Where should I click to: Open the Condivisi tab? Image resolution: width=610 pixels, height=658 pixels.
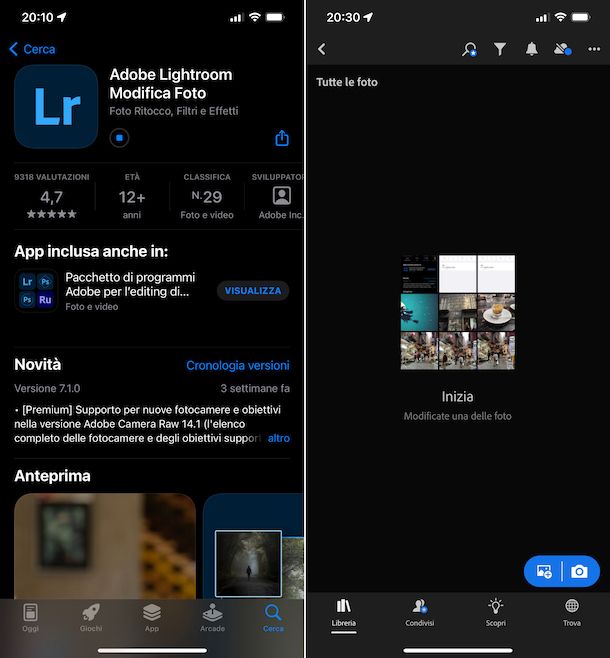[x=420, y=613]
